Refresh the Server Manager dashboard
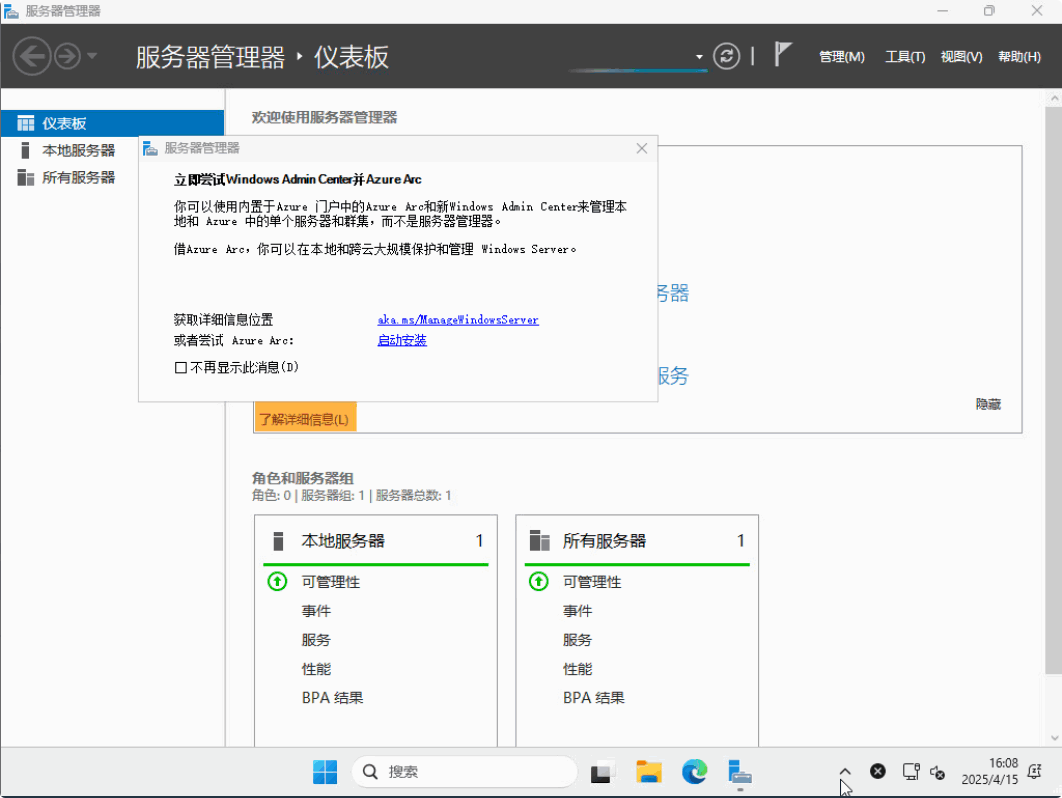This screenshot has width=1062, height=798. pyautogui.click(x=726, y=56)
